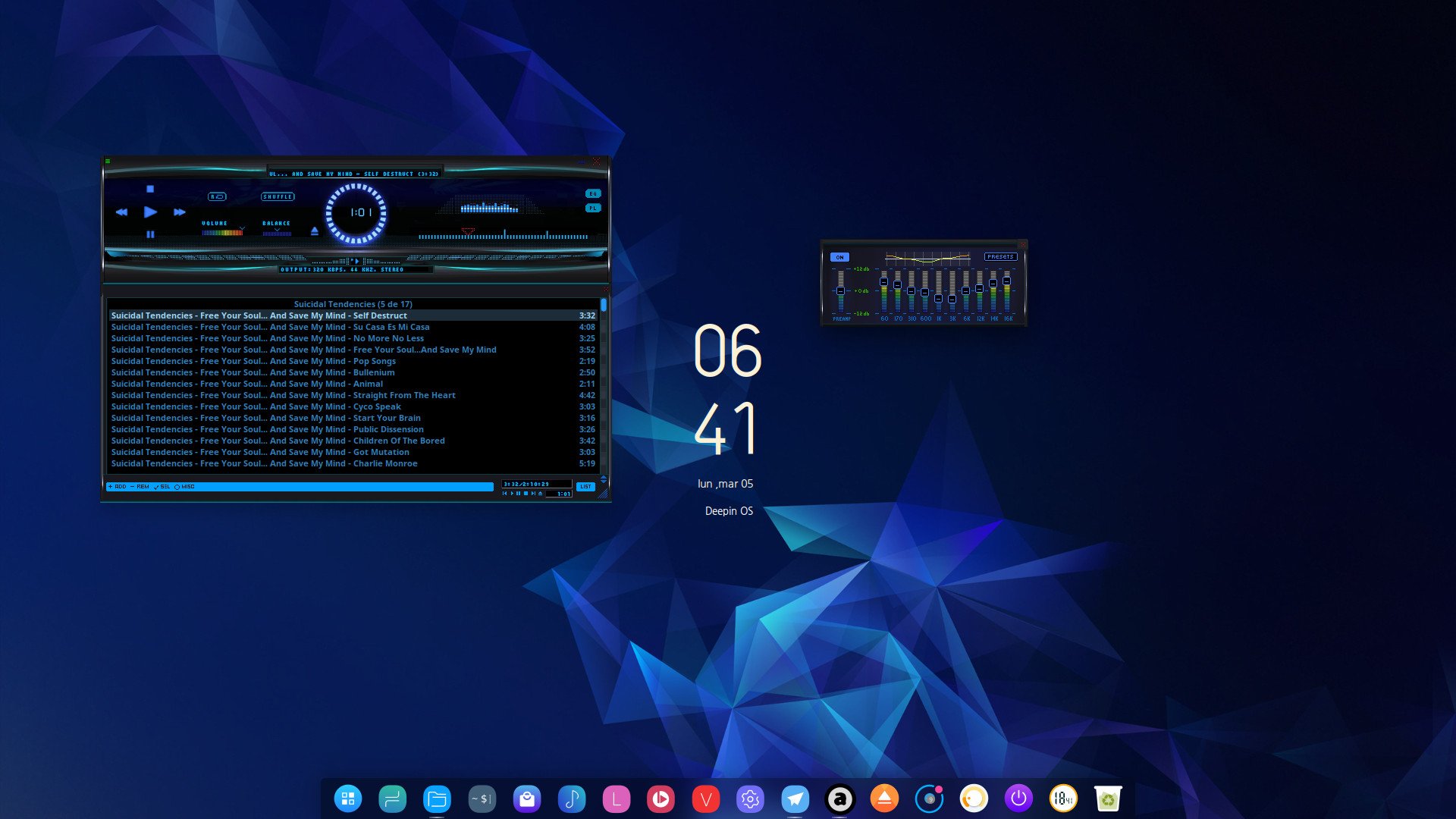Open Telegram from the dock
Viewport: 1456px width, 819px height.
tap(795, 799)
